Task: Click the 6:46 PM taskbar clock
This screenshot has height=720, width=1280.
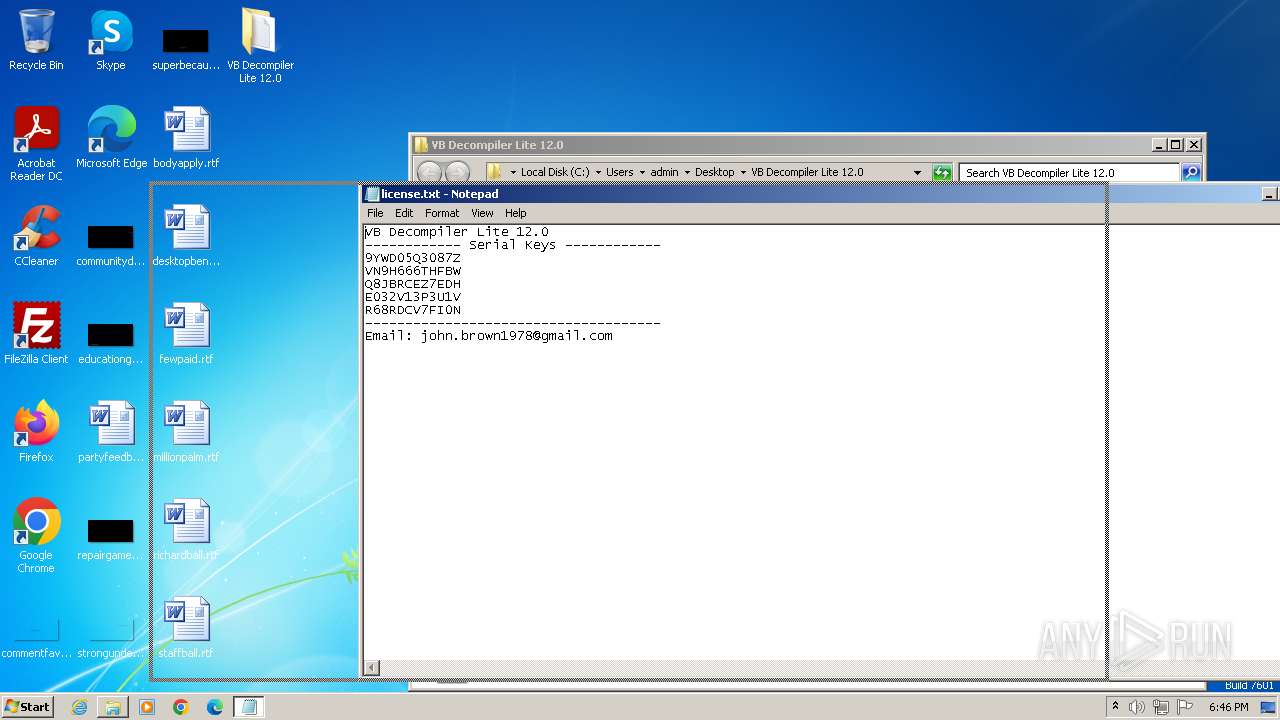Action: tap(1228, 707)
